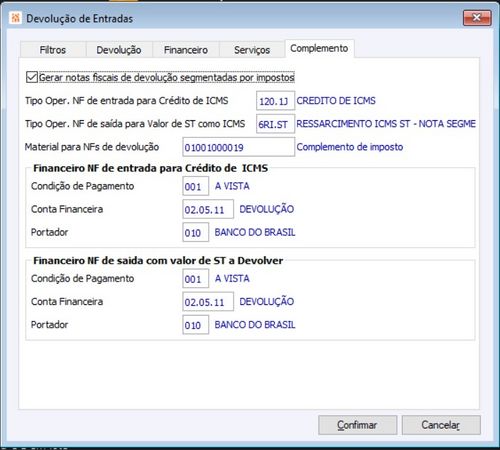500x450 pixels.
Task: Edit Portador field in ST a Devolver group
Action: 195,325
